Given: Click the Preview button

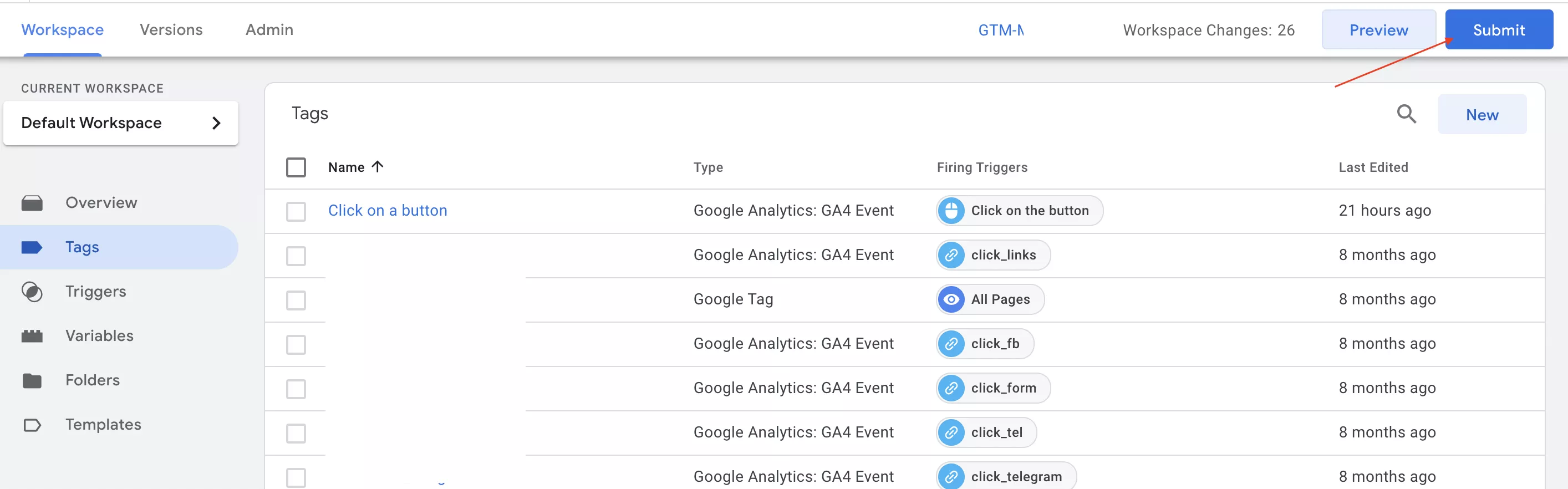Looking at the screenshot, I should [x=1379, y=30].
